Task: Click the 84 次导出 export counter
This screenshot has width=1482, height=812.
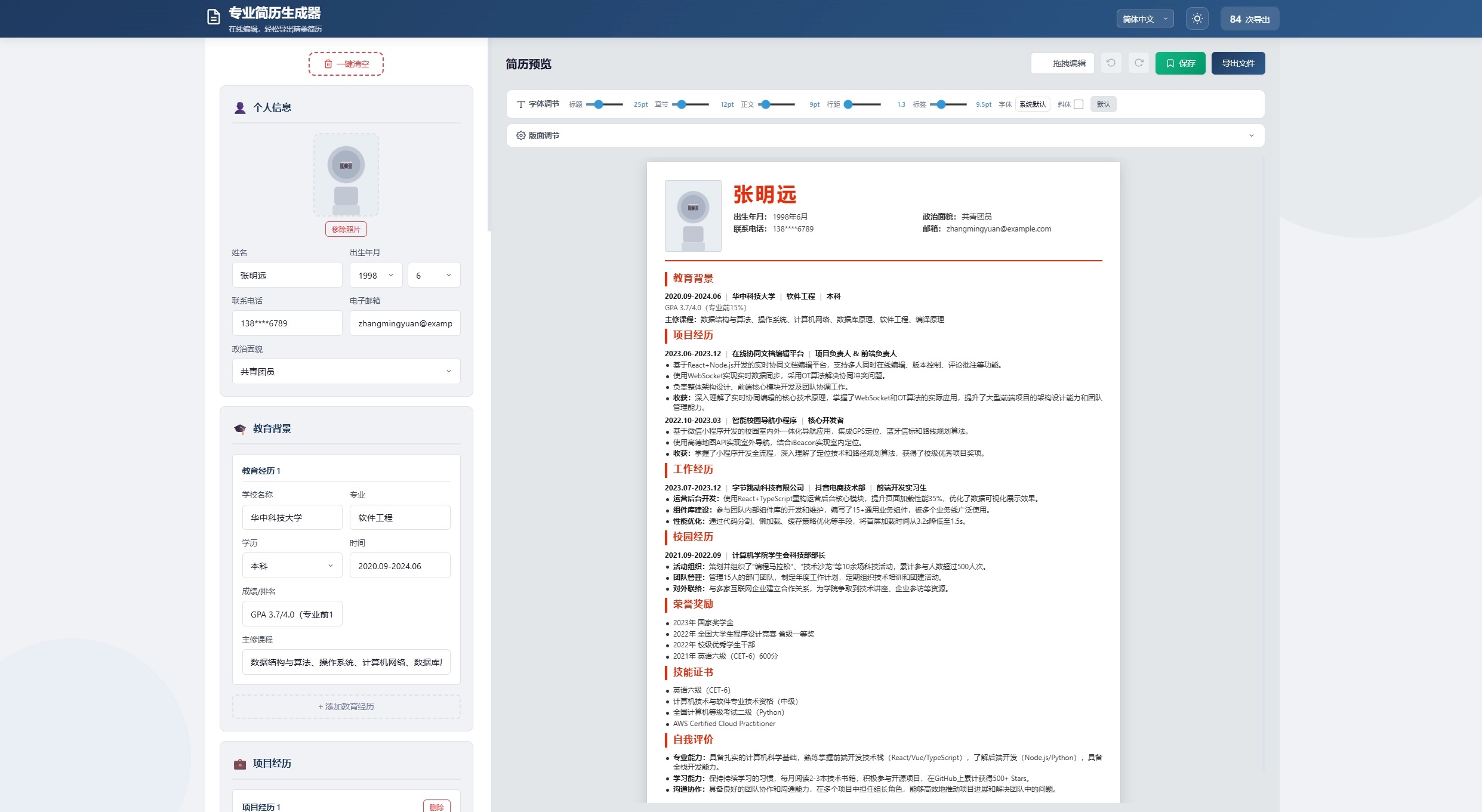Action: pyautogui.click(x=1249, y=19)
